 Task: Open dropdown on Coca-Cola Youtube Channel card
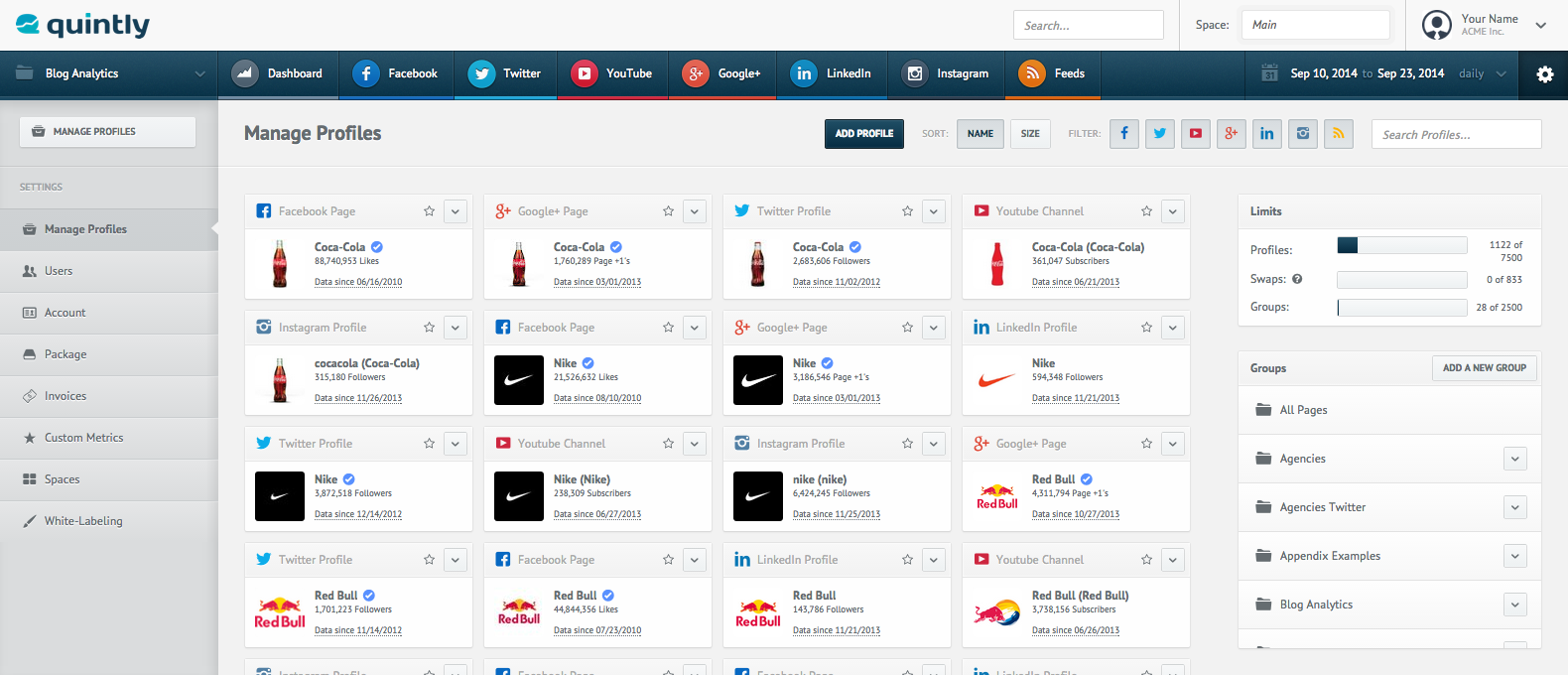click(1173, 211)
